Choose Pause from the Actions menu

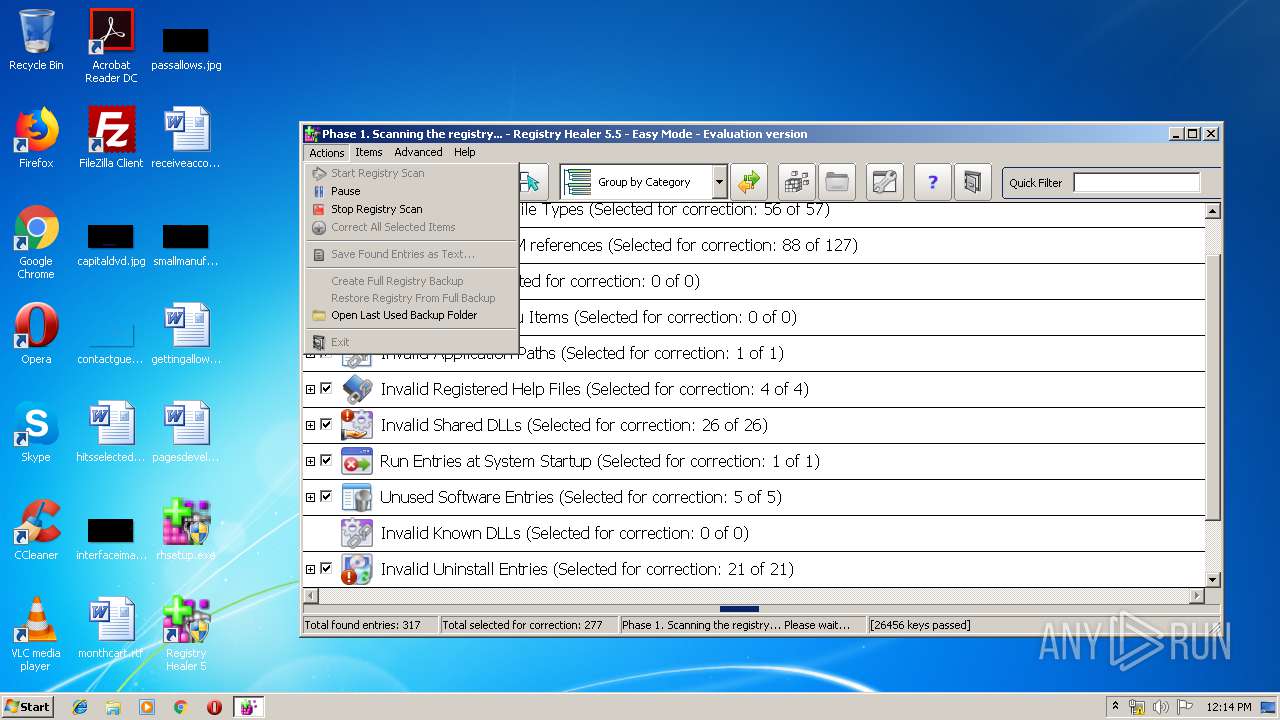(x=411, y=191)
